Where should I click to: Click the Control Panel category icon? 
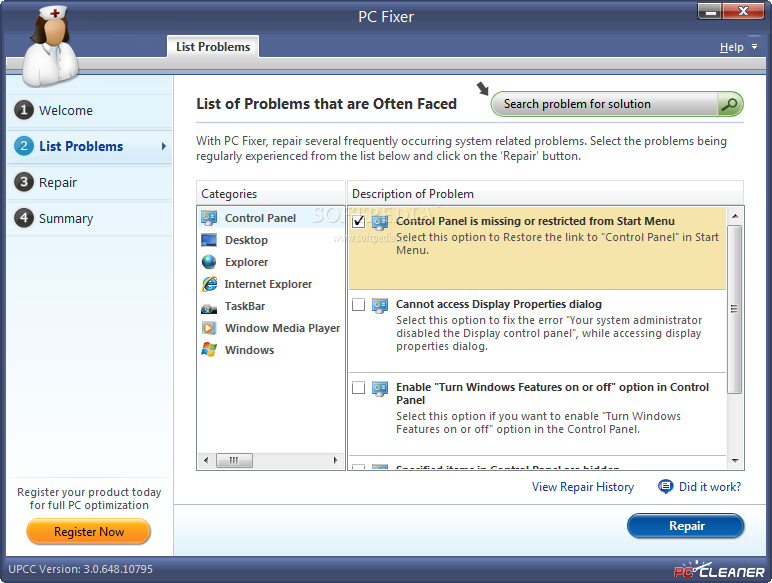pyautogui.click(x=209, y=218)
